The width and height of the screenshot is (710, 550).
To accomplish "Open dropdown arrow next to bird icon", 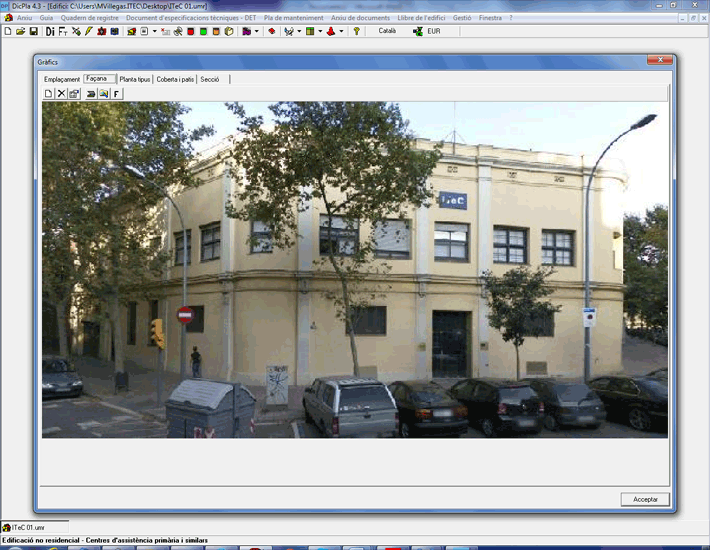I will [x=299, y=31].
